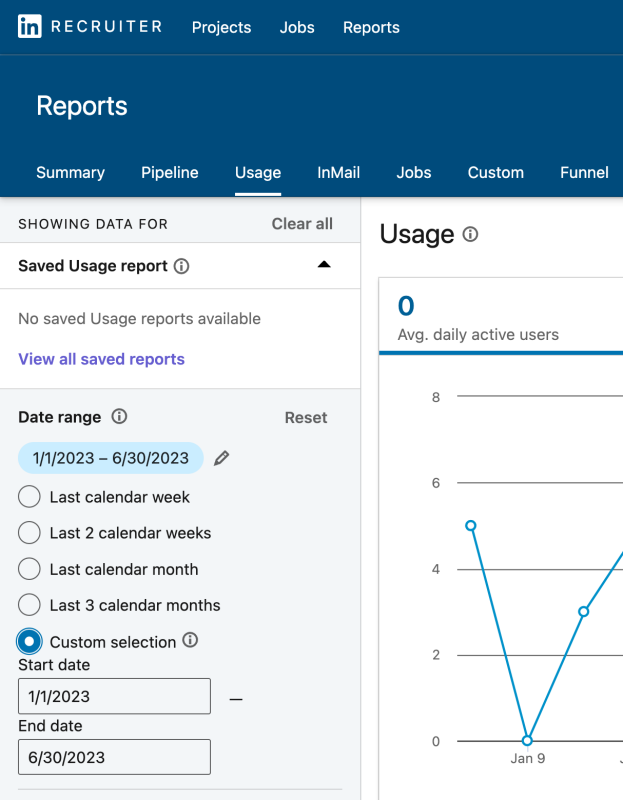Click the End date input field
The height and width of the screenshot is (800, 623).
click(114, 757)
